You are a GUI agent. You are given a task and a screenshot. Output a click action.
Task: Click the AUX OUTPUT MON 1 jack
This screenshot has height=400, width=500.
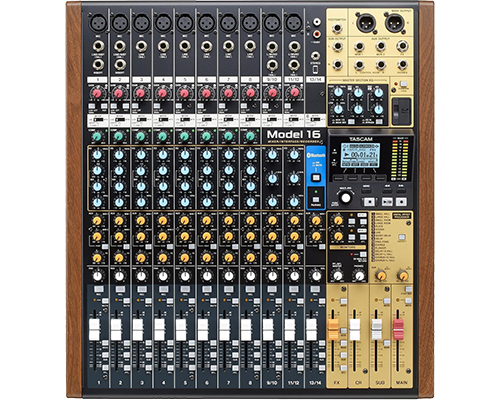click(359, 46)
